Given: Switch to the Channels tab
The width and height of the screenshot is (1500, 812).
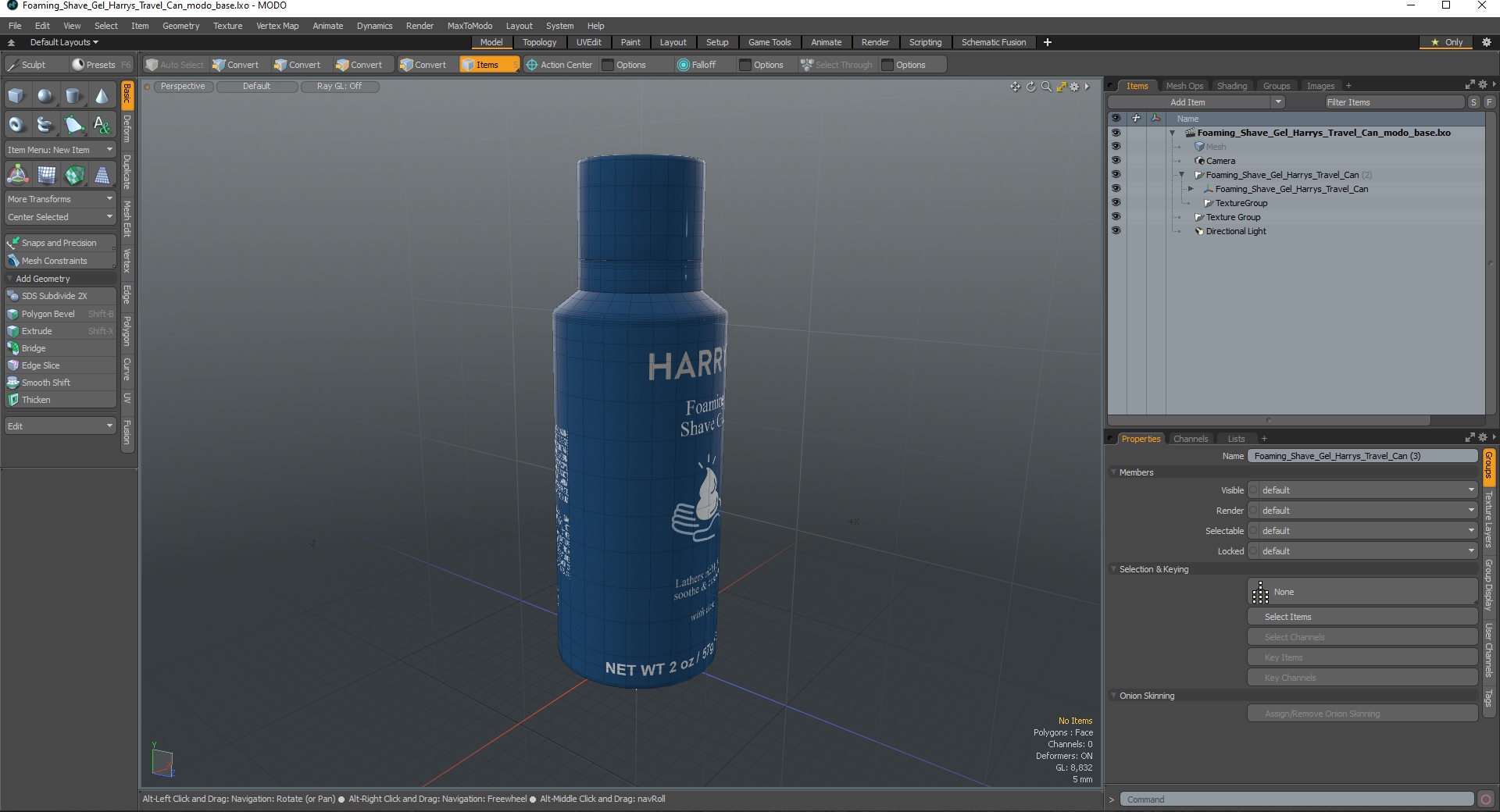Looking at the screenshot, I should (1191, 439).
